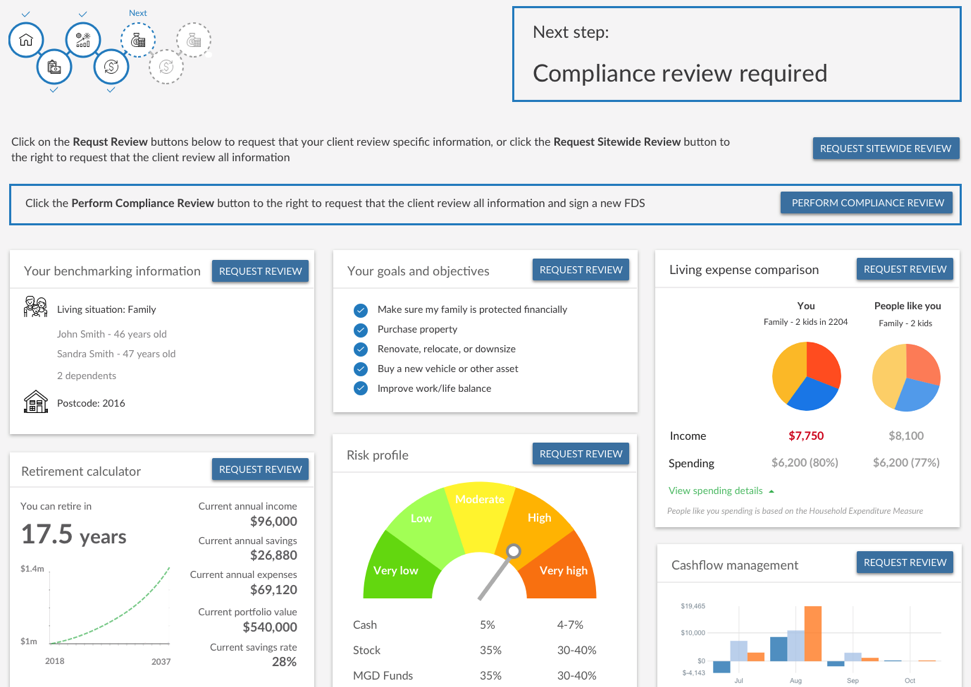Toggle goal: Make sure my family is protected

tap(360, 310)
